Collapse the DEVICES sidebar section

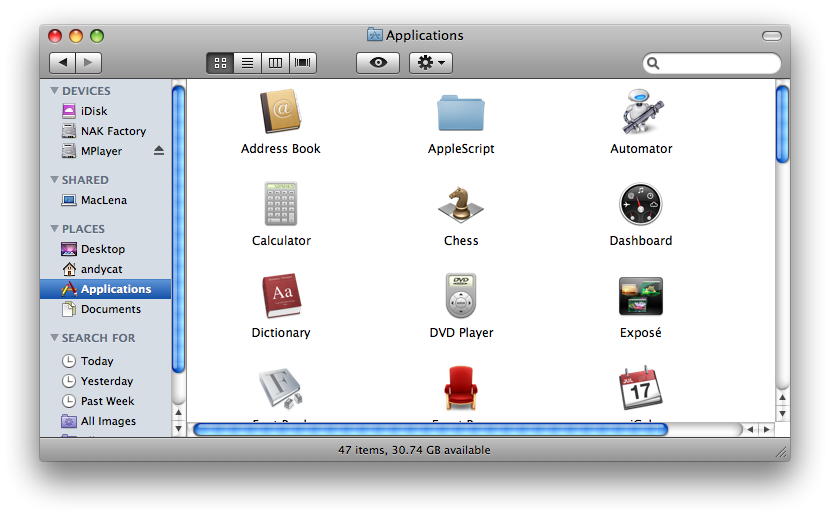(x=54, y=90)
